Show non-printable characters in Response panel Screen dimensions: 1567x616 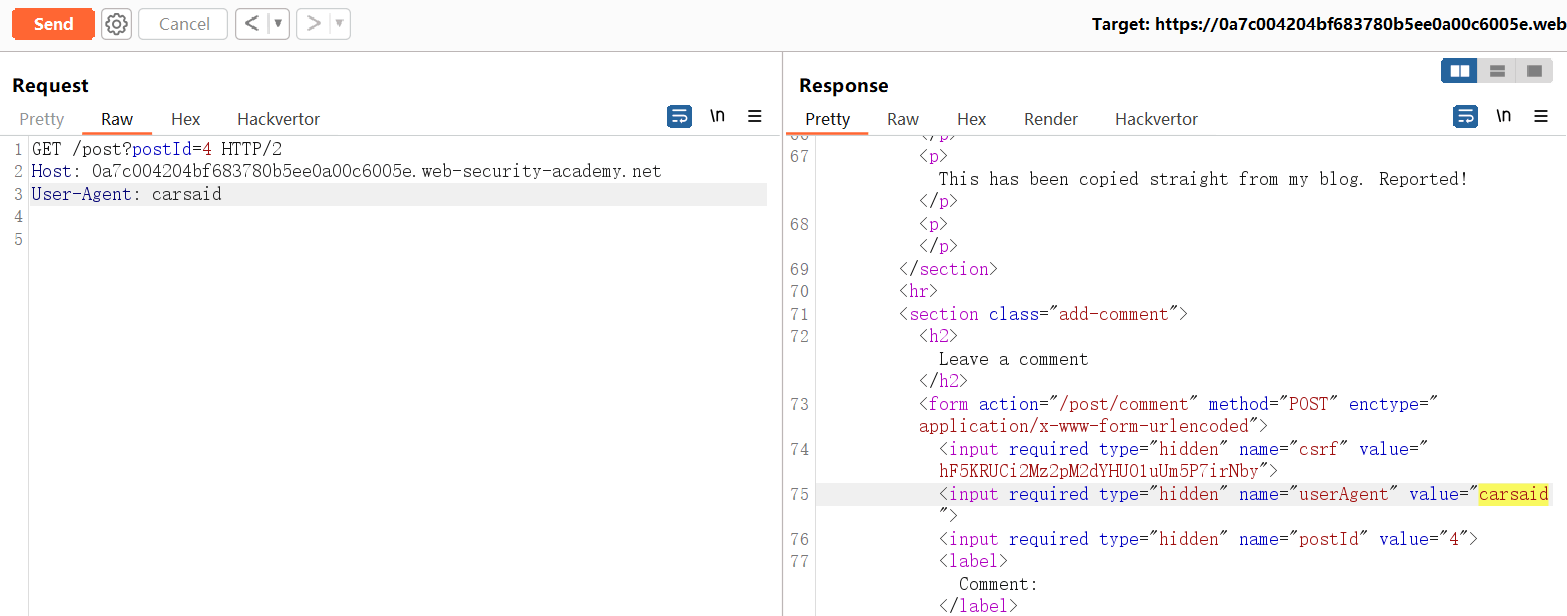pyautogui.click(x=1503, y=117)
